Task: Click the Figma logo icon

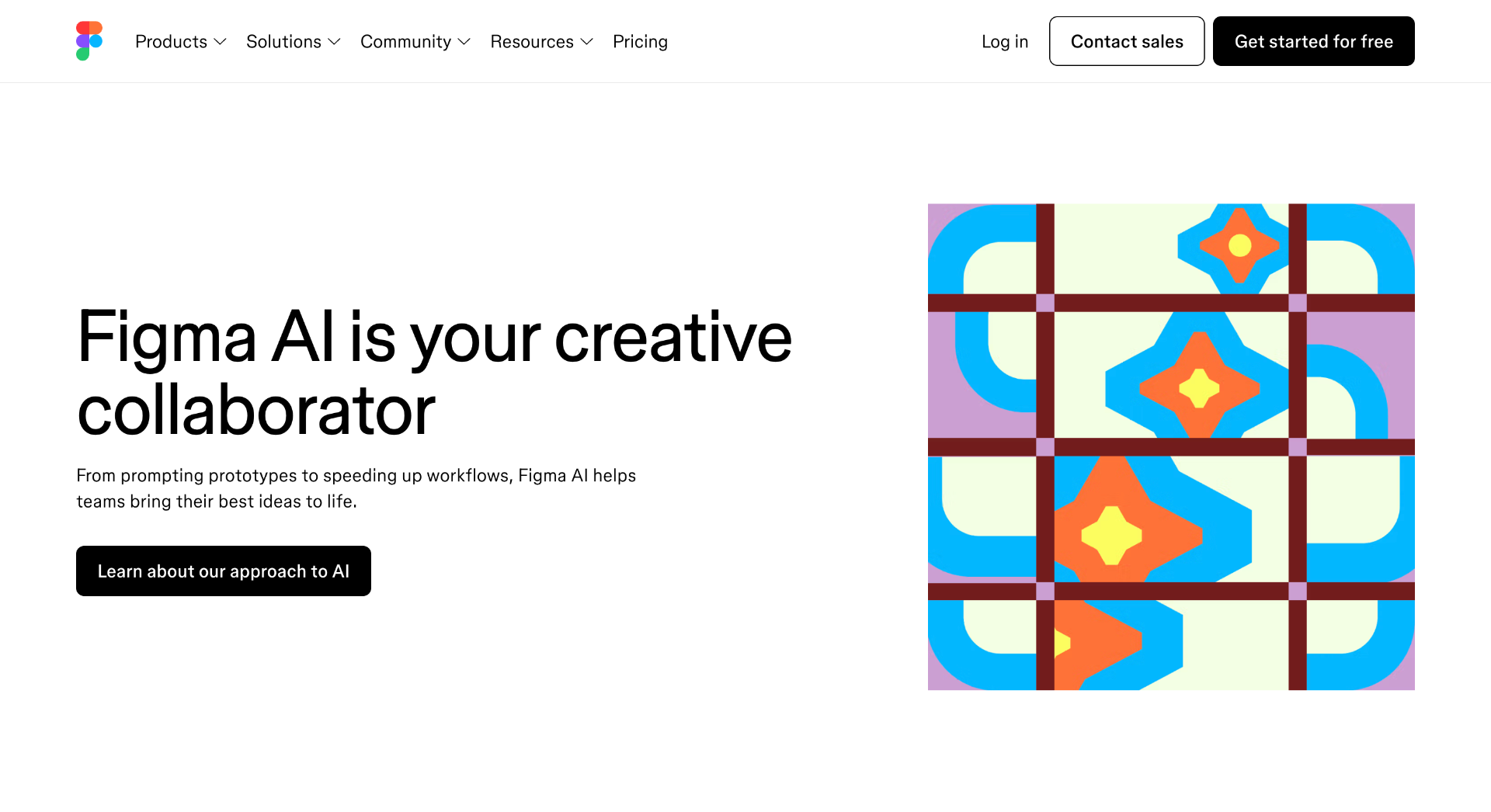Action: point(89,41)
